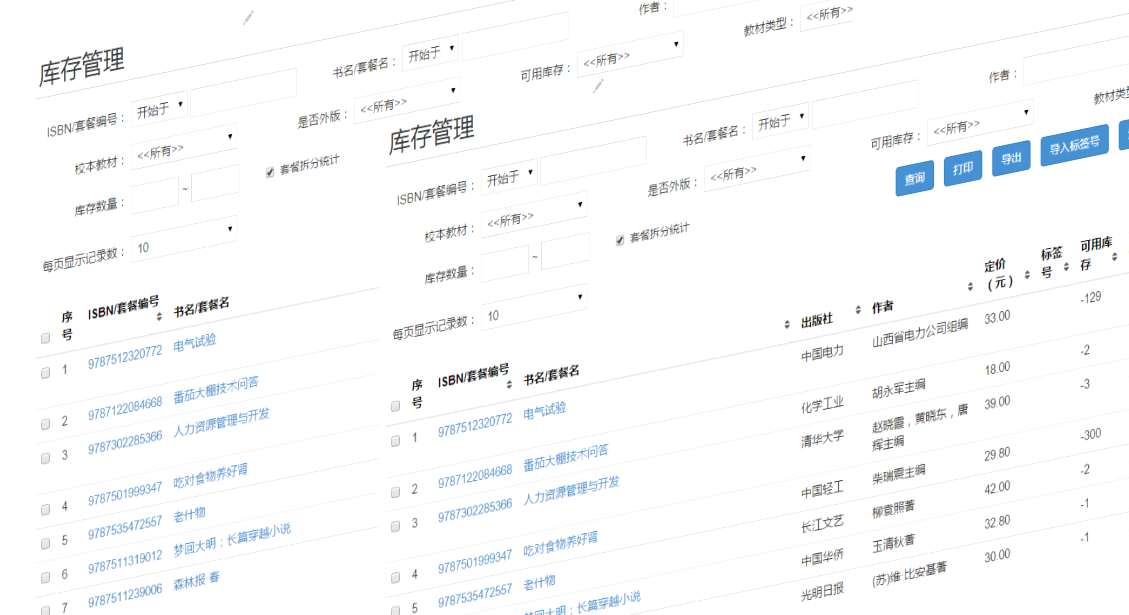
Task: Click sort arrows right of 作者 header
Action: [x=969, y=287]
